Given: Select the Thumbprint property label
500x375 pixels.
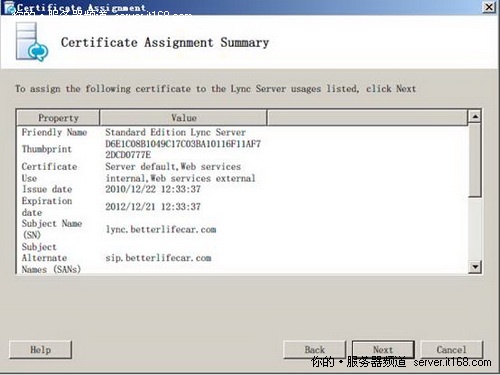Looking at the screenshot, I should [x=47, y=149].
